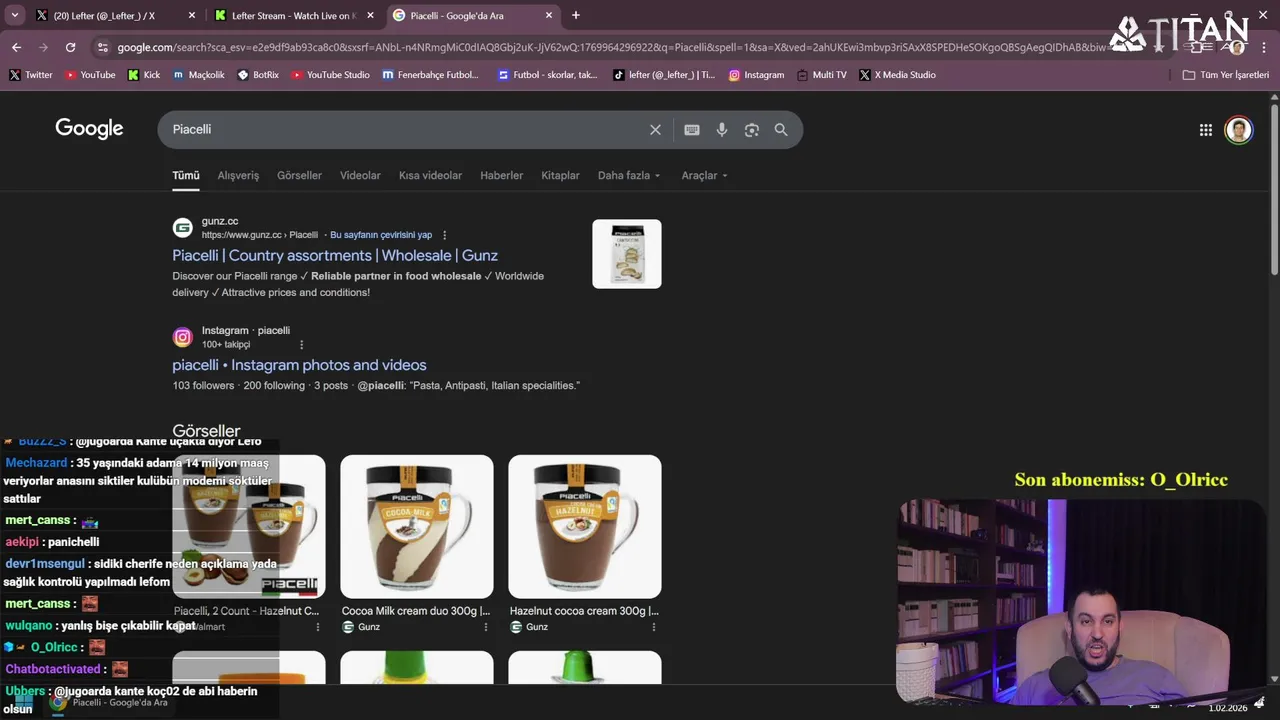Open the on-screen keyboard icon
This screenshot has height=720, width=1280.
(x=691, y=129)
